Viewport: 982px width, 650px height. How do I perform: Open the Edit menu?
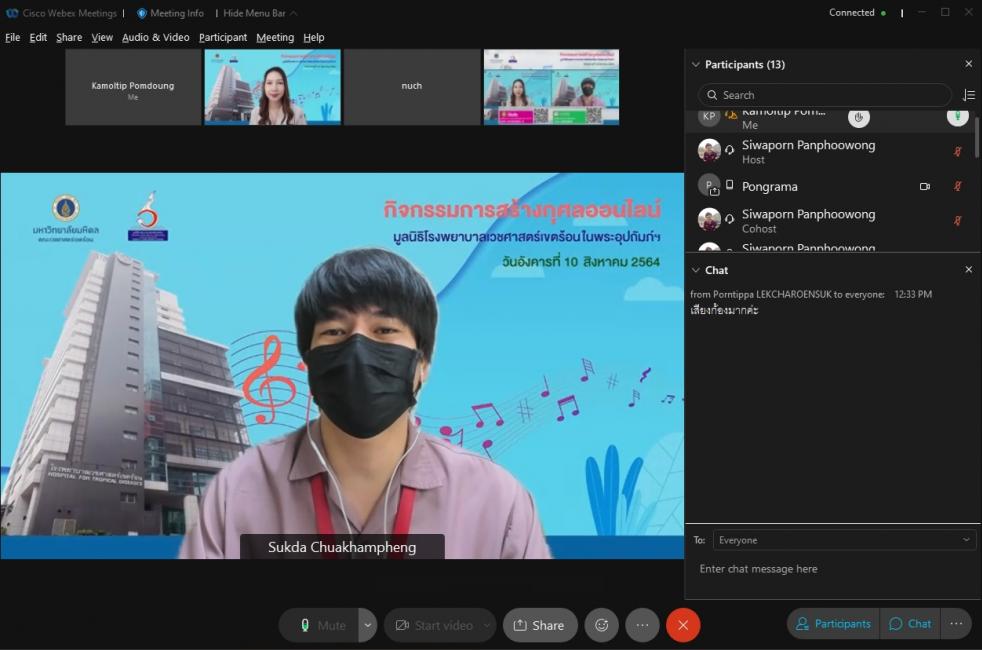point(38,38)
